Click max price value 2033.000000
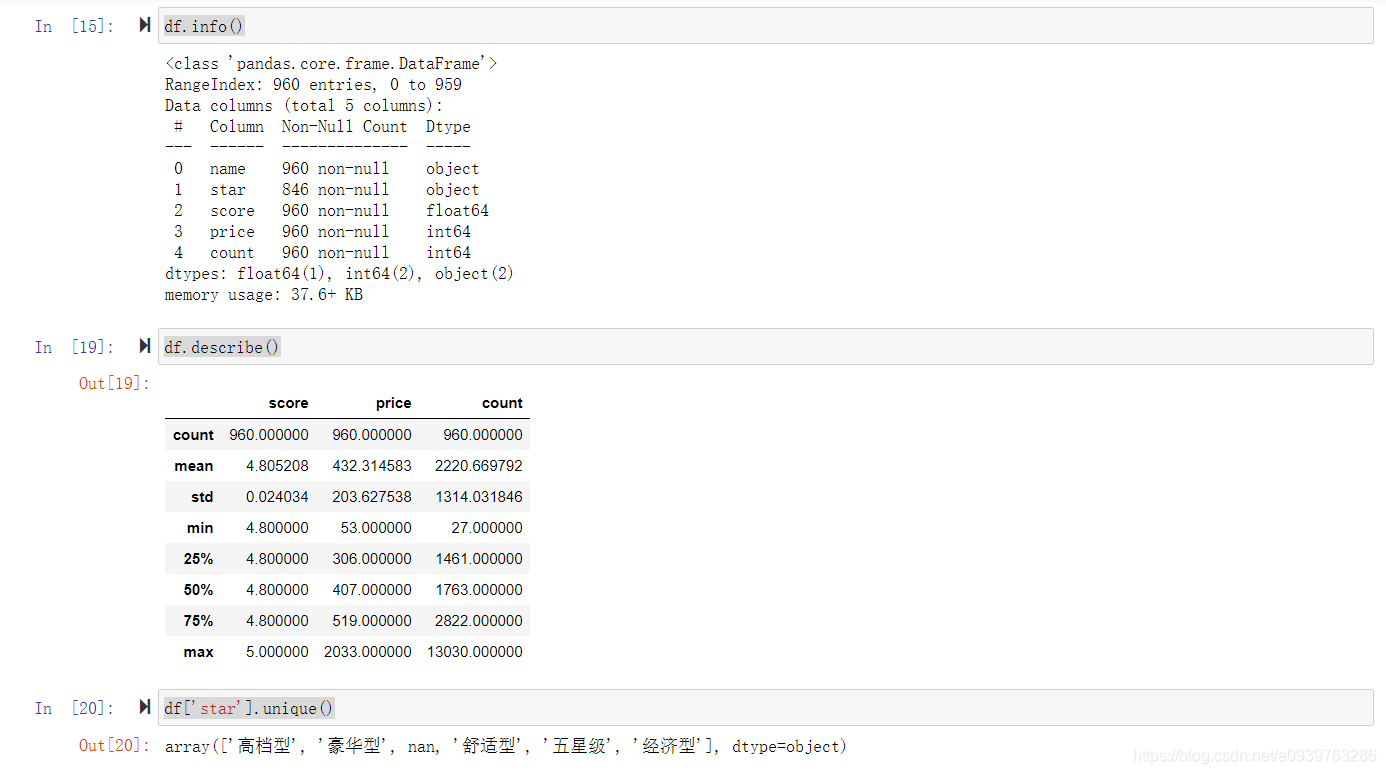1386x774 pixels. [368, 652]
